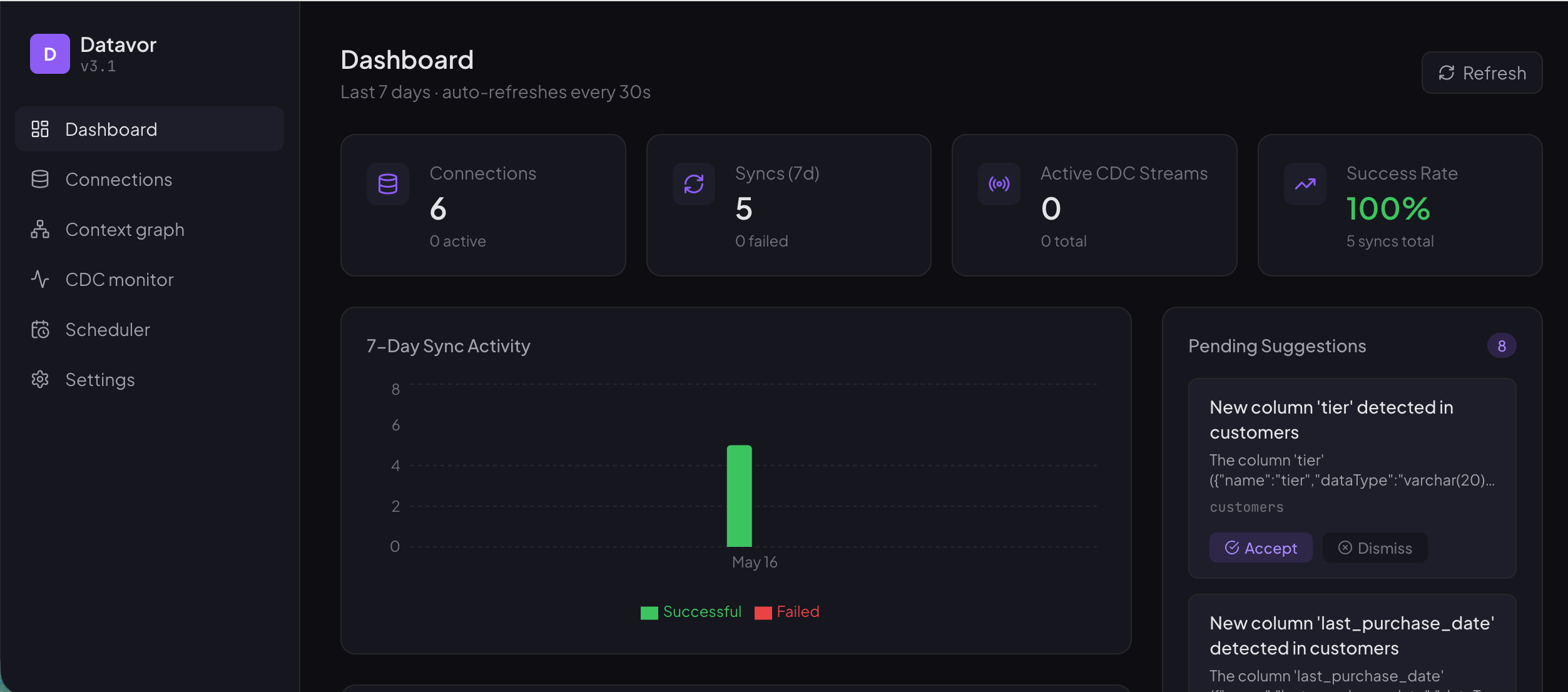Click the Pending Suggestions heading
The height and width of the screenshot is (692, 1568).
tap(1277, 346)
